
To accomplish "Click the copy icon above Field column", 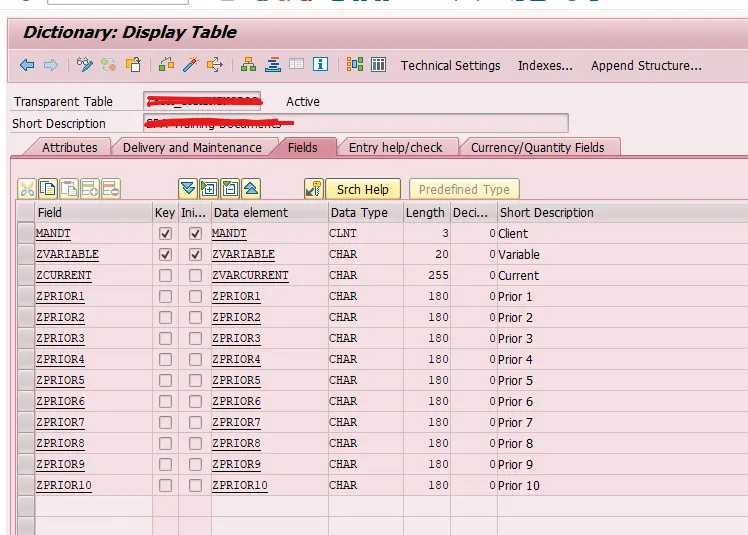I will click(48, 189).
